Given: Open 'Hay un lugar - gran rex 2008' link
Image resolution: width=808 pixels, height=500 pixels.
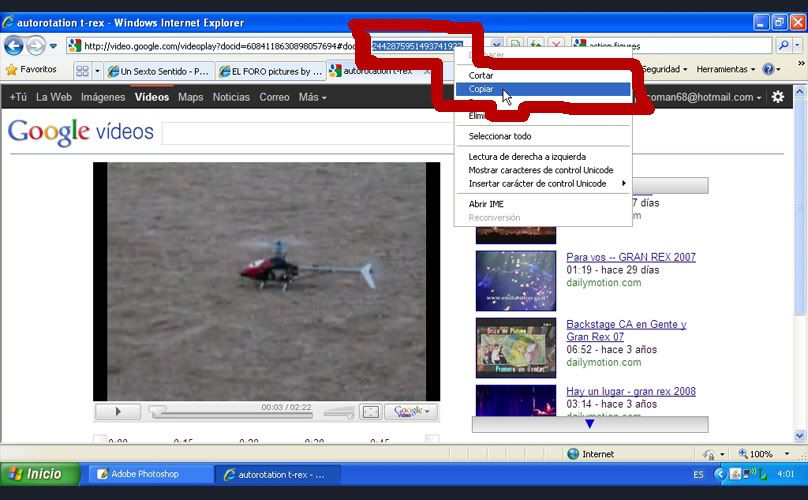Looking at the screenshot, I should pos(631,391).
